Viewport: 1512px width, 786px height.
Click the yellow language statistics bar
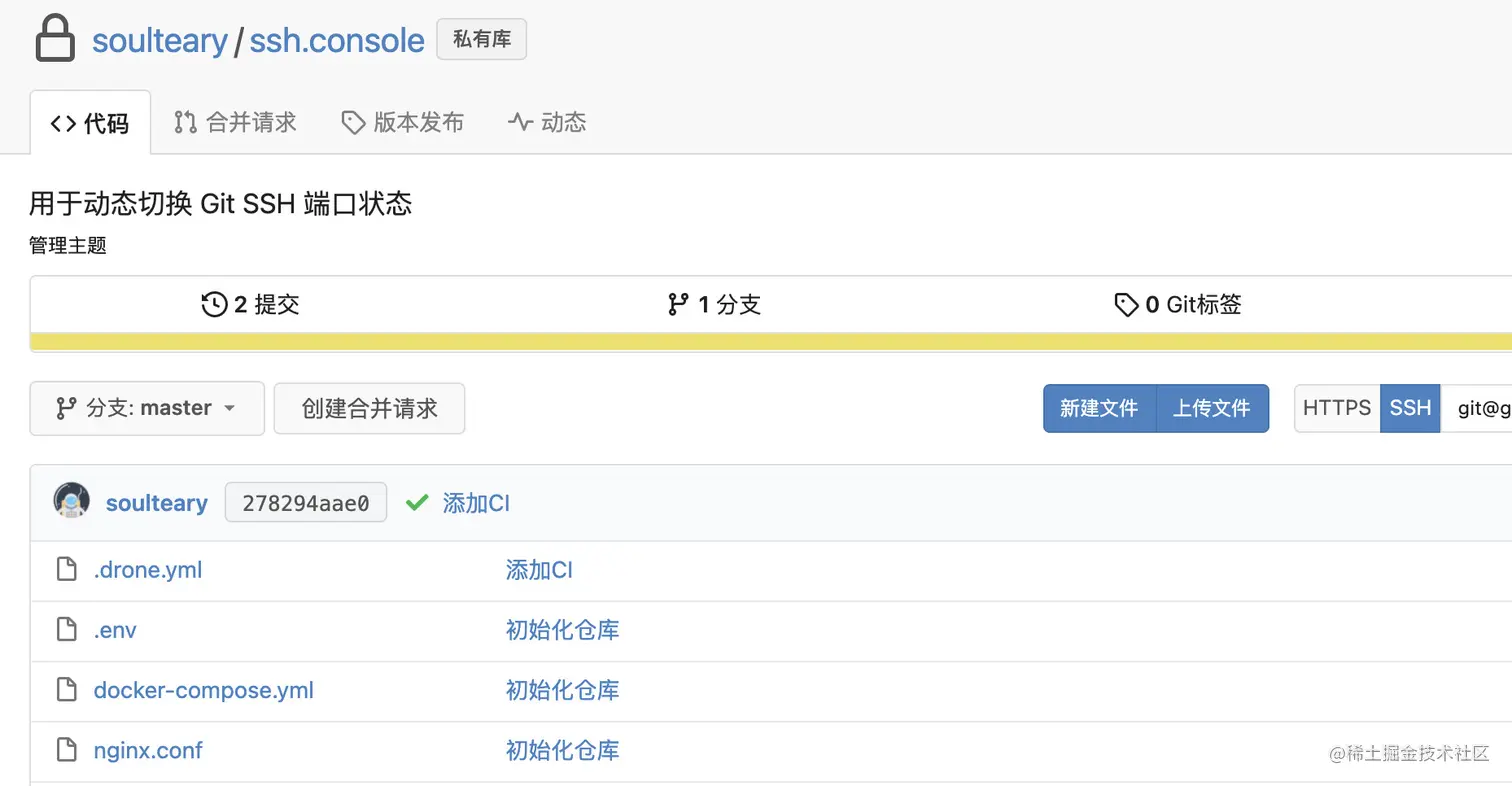click(x=771, y=342)
